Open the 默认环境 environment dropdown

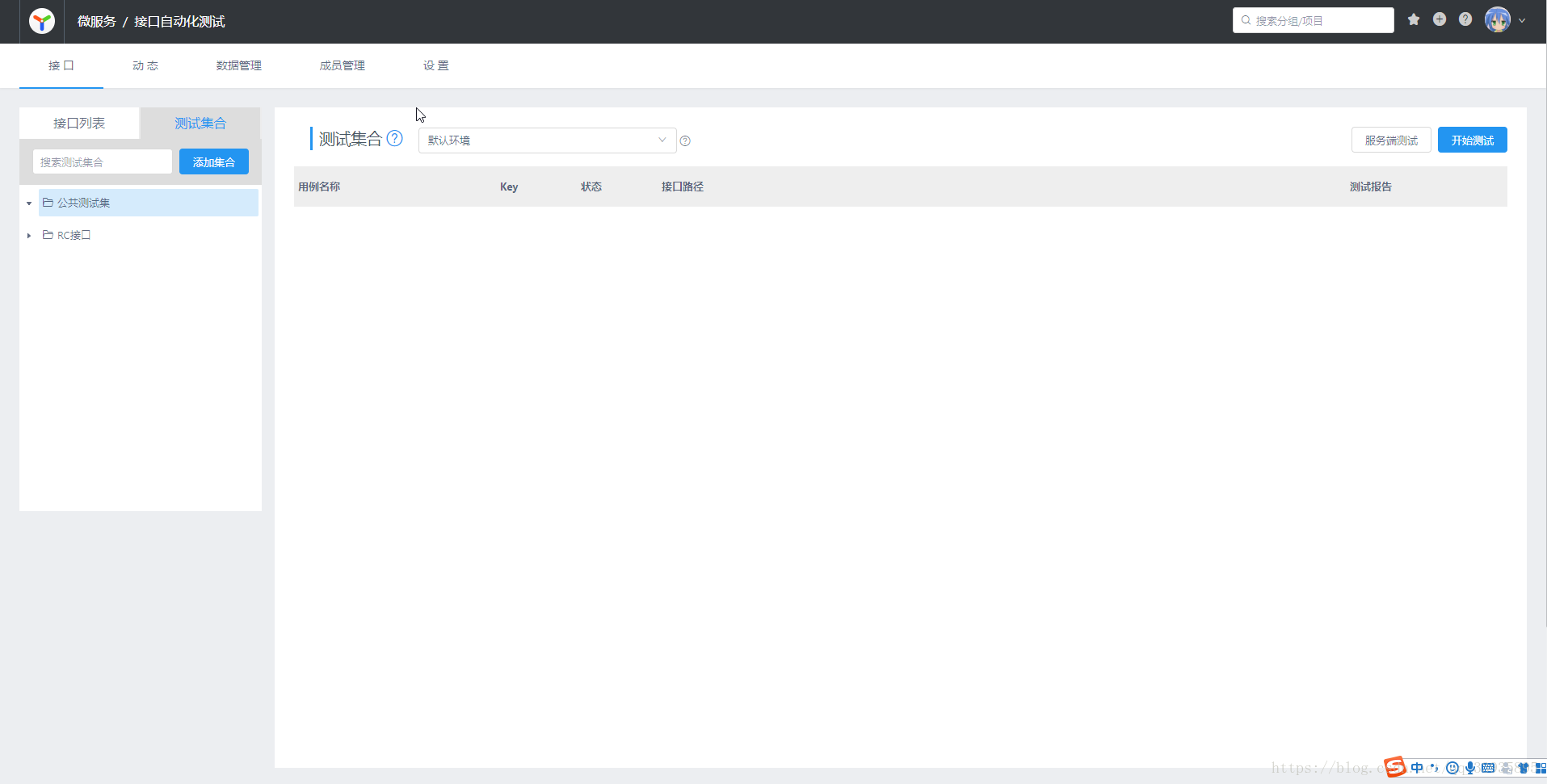coord(547,140)
